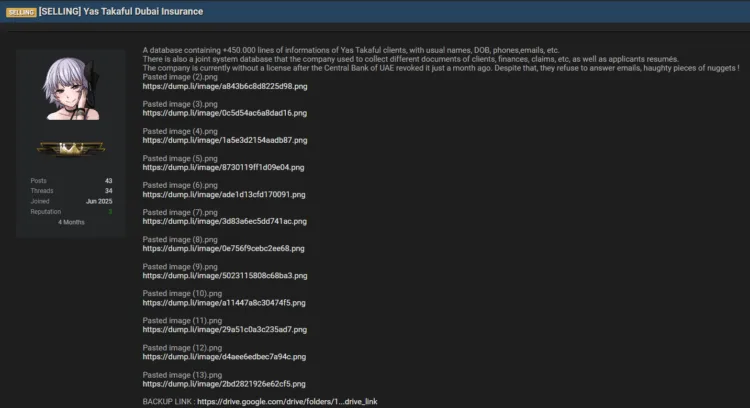
Task: Open the 2bd2821926e62cf5.png image link
Action: (x=224, y=384)
